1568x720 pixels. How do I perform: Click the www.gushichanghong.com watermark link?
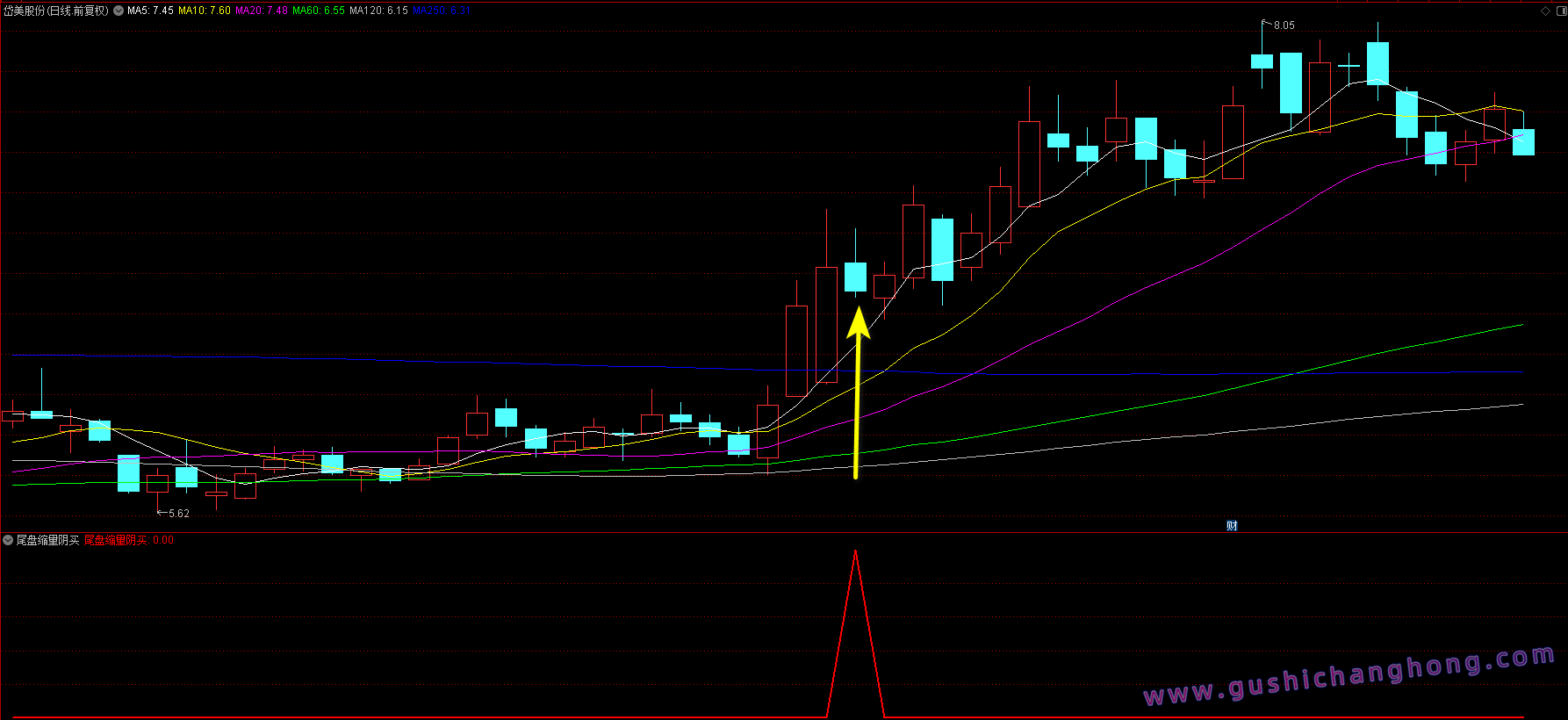1349,676
